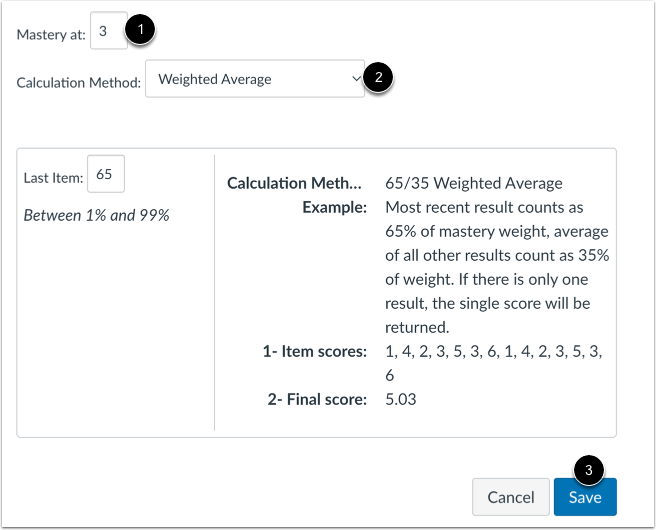Click the 'Mastery at:' label
This screenshot has width=656, height=530.
tap(51, 34)
